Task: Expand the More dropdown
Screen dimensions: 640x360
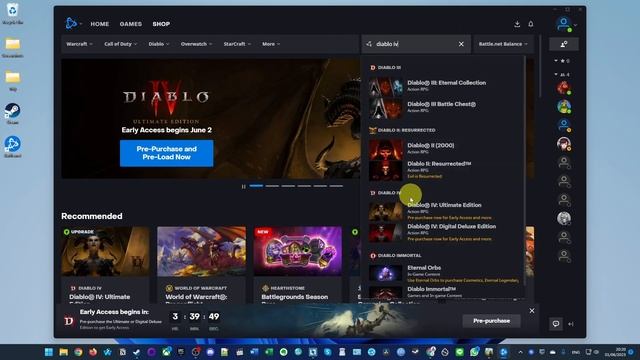Action: [271, 44]
